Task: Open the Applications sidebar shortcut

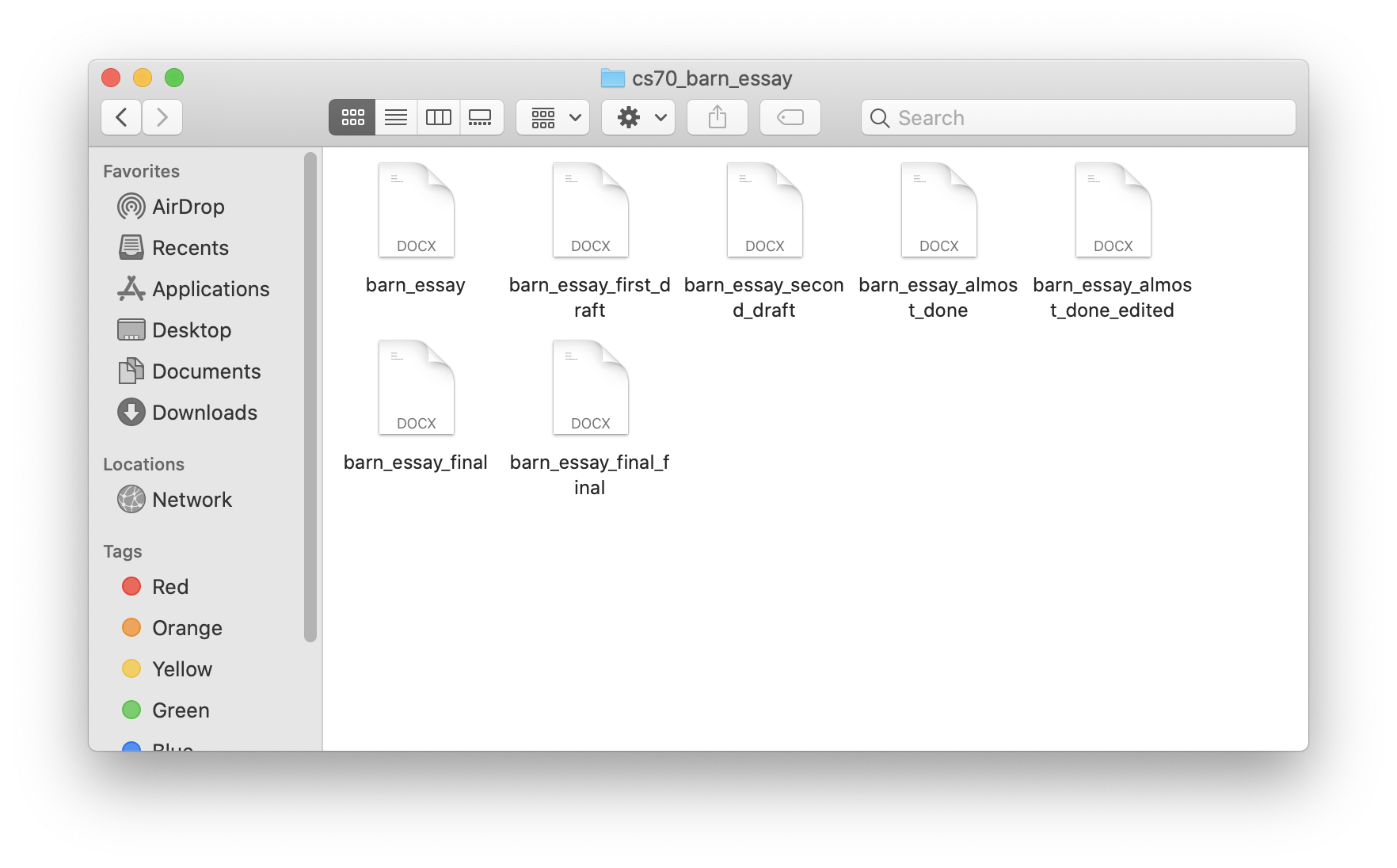Action: coord(210,289)
